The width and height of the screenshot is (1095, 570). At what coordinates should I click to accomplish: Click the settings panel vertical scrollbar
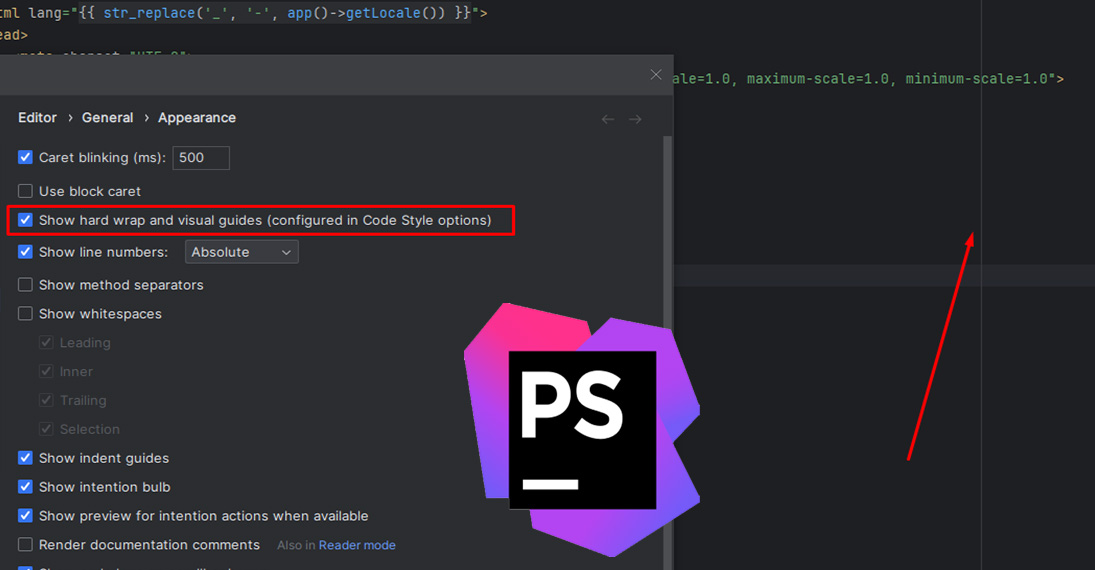coord(668,353)
